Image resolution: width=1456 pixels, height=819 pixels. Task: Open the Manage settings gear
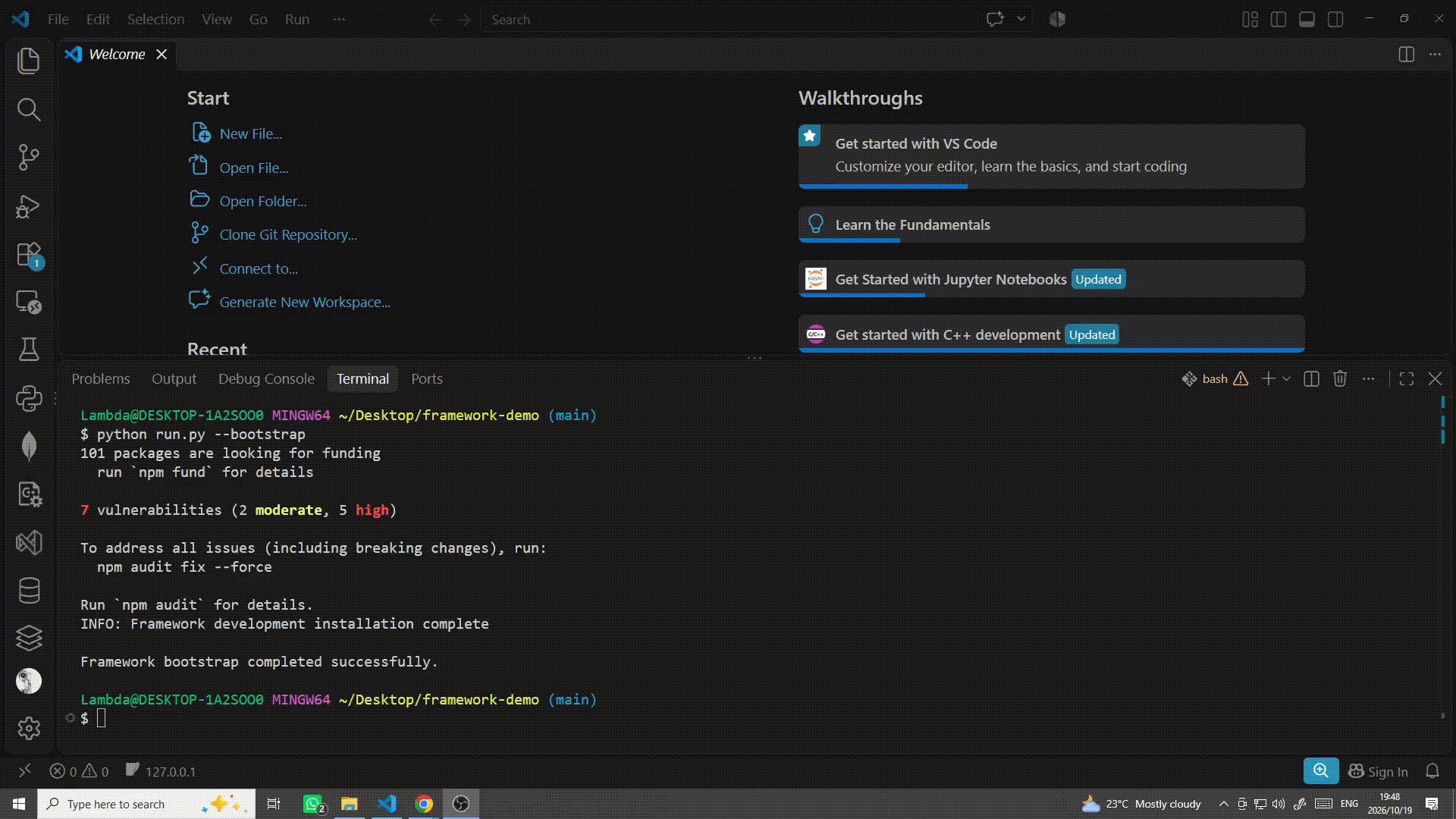tap(29, 729)
